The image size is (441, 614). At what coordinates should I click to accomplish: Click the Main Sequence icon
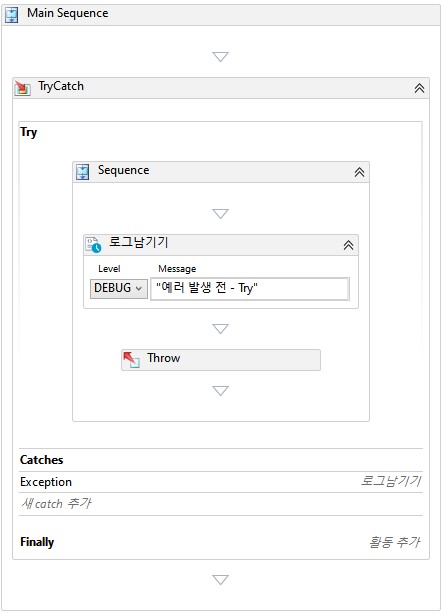12,14
